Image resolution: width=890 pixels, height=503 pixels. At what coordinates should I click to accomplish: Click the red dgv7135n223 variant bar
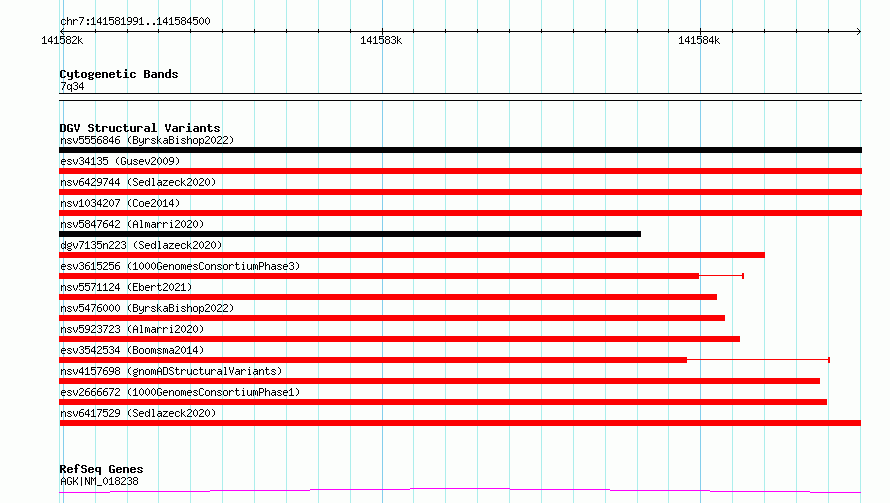412,255
